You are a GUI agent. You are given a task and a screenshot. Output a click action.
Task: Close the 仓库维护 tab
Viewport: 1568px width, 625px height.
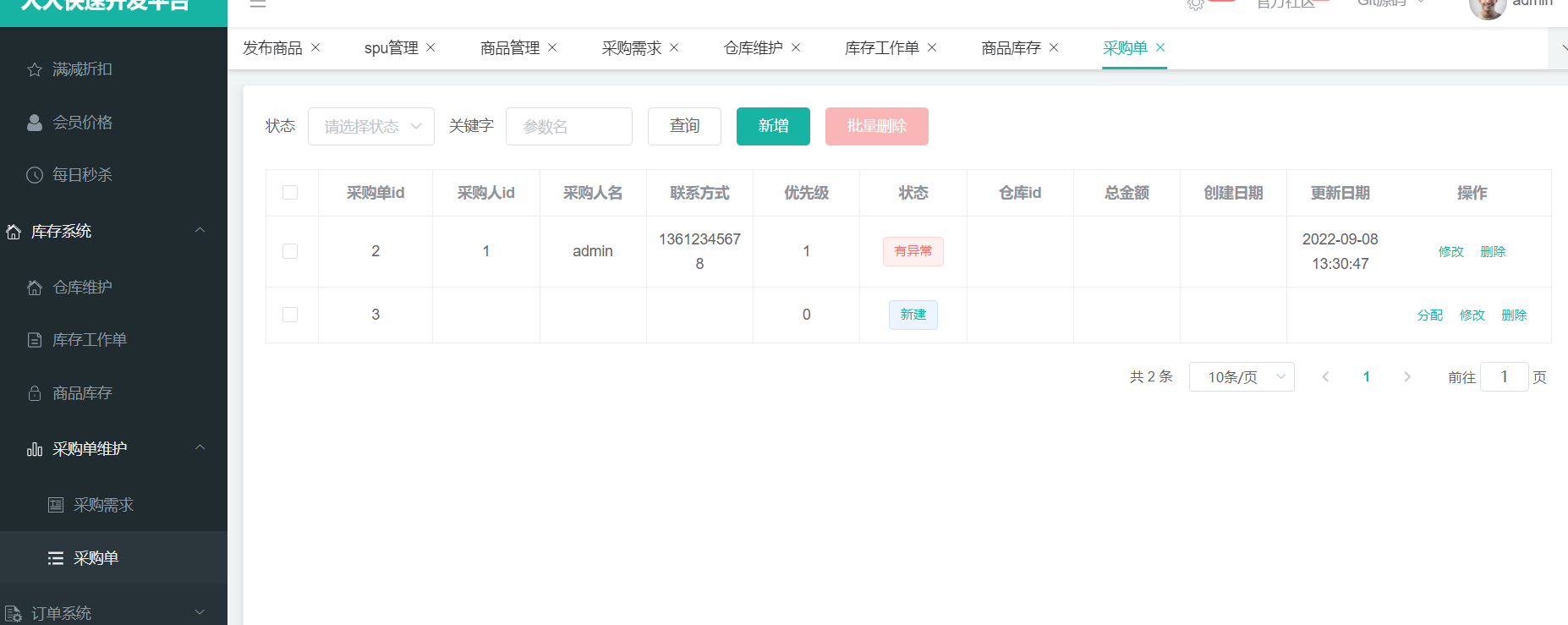coord(796,47)
